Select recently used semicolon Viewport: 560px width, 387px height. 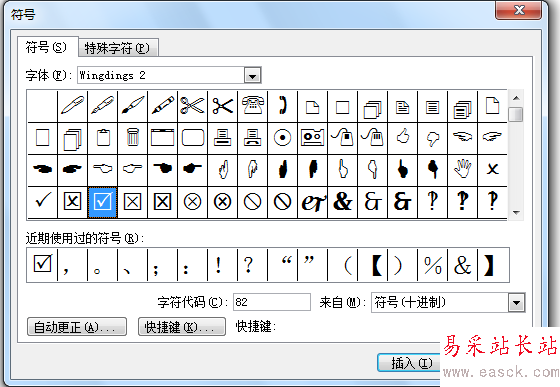(x=162, y=265)
